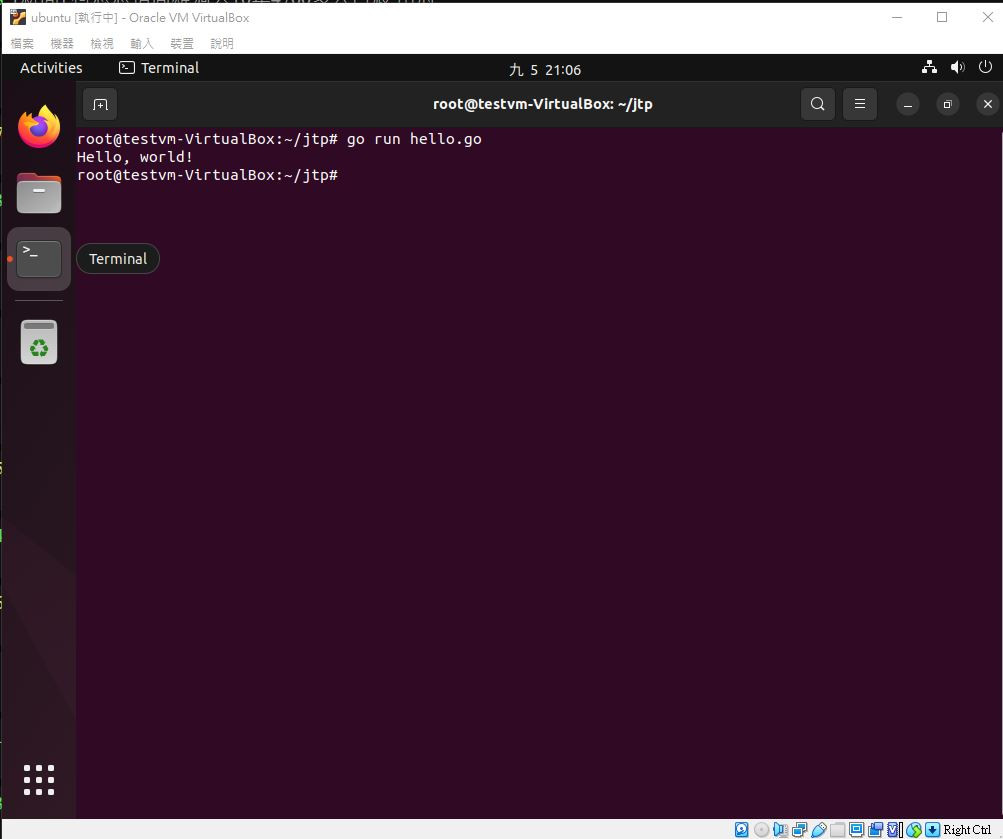Open the 檢視 menu in VirtualBox

[102, 43]
